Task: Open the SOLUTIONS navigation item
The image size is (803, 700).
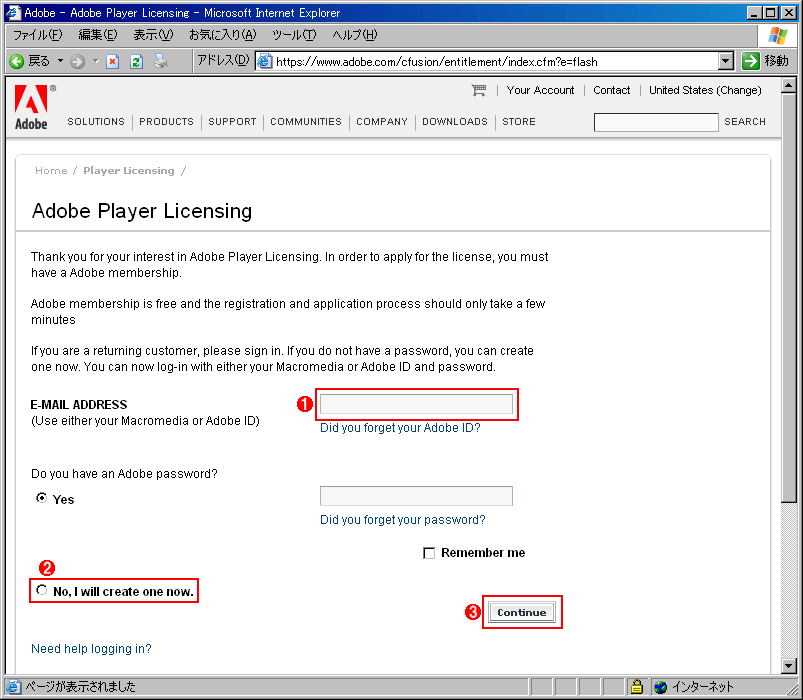Action: pyautogui.click(x=96, y=122)
